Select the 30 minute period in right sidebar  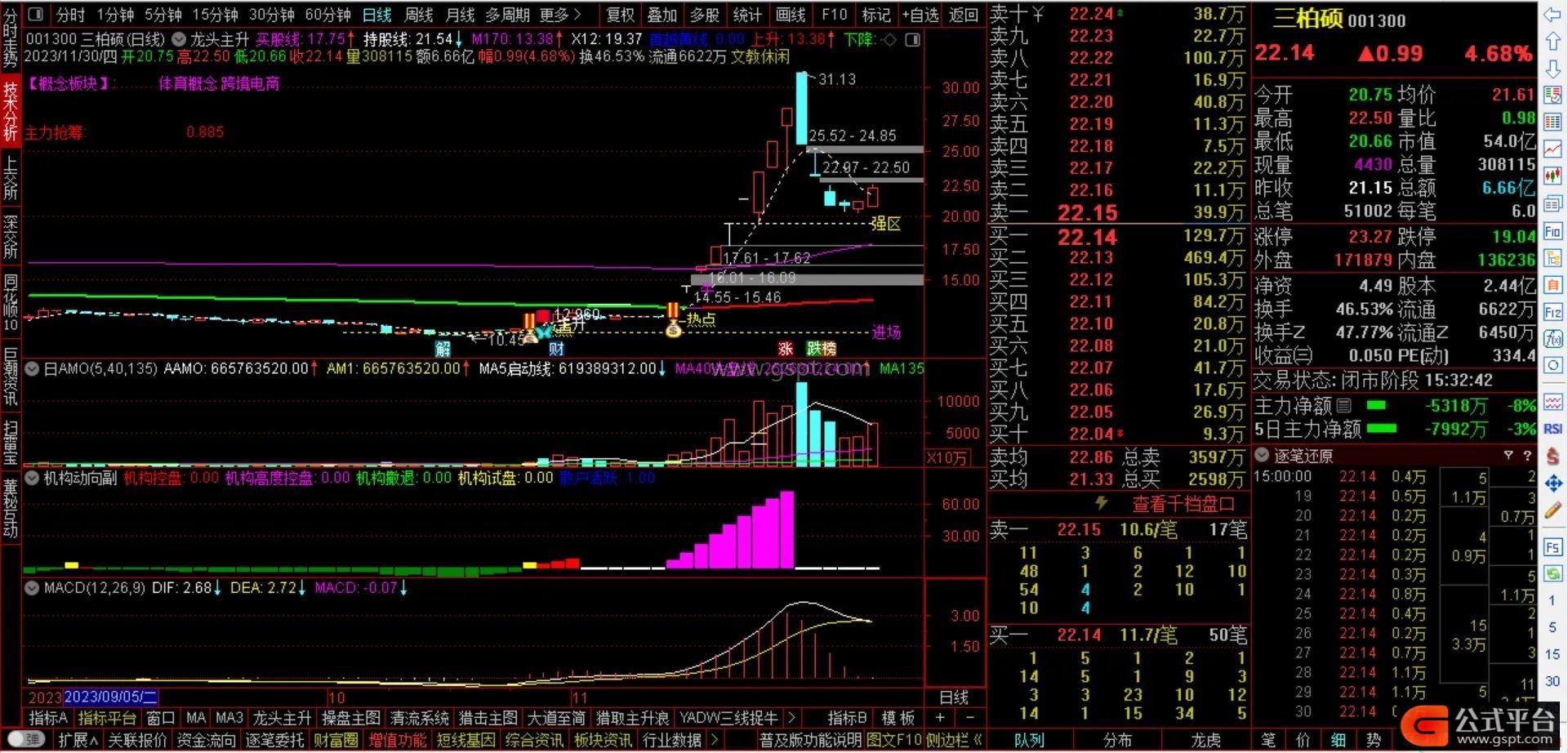tap(1552, 680)
